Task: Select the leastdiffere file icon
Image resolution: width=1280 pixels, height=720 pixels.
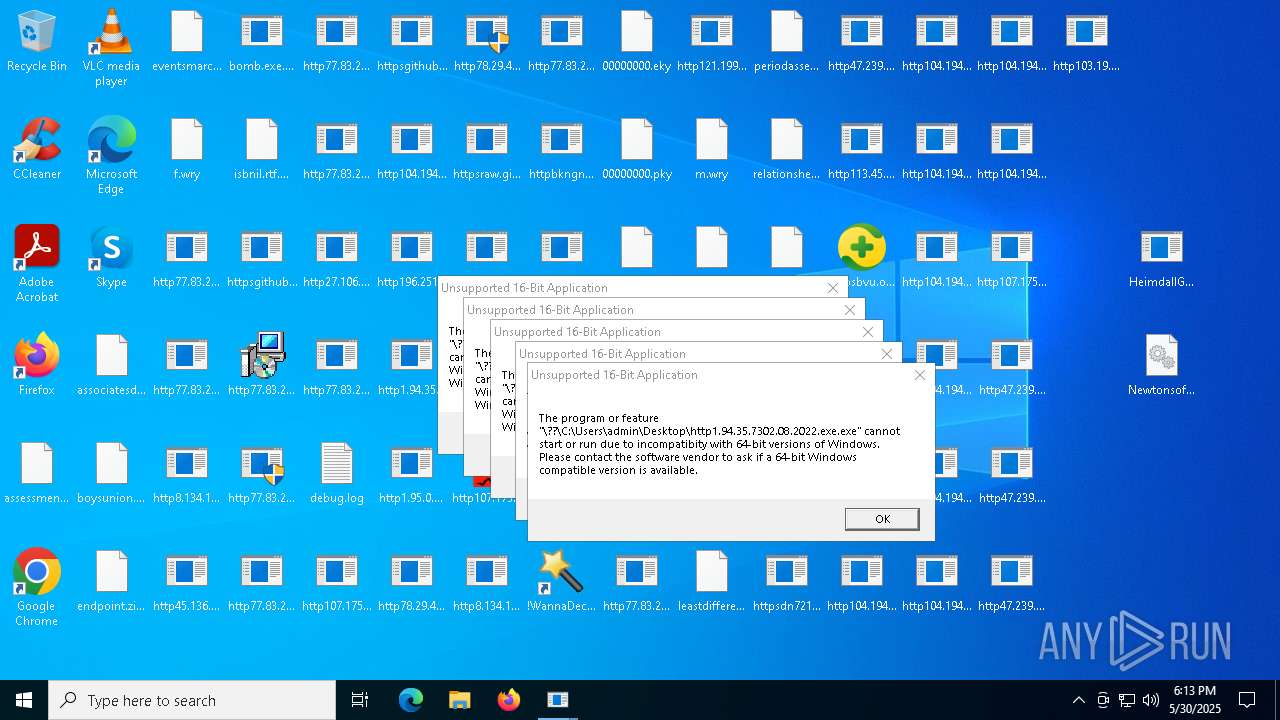Action: click(712, 581)
